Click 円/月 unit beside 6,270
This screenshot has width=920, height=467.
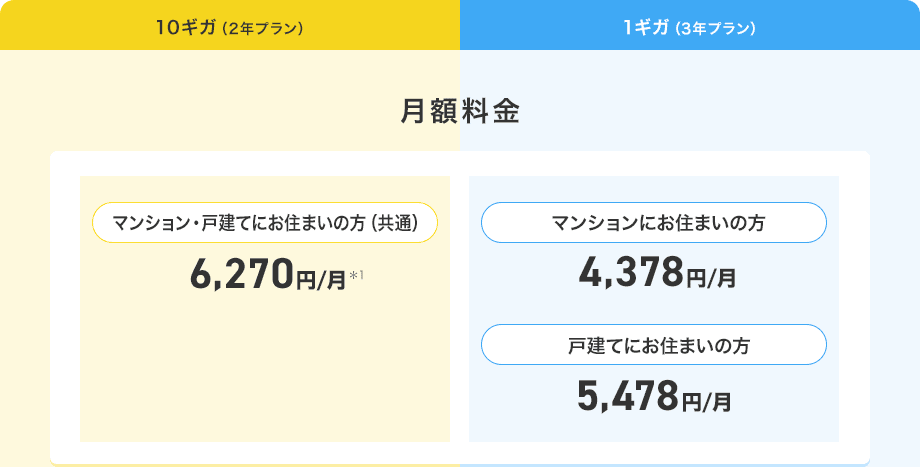pyautogui.click(x=320, y=279)
